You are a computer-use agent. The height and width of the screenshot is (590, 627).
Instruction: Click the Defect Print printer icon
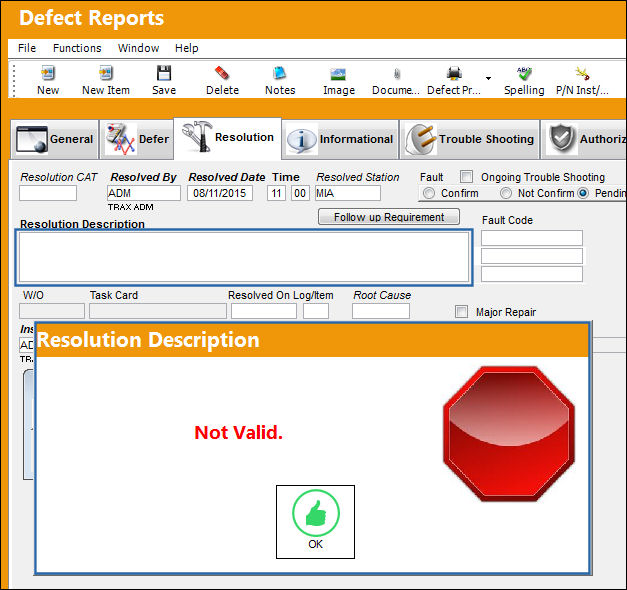(x=454, y=73)
